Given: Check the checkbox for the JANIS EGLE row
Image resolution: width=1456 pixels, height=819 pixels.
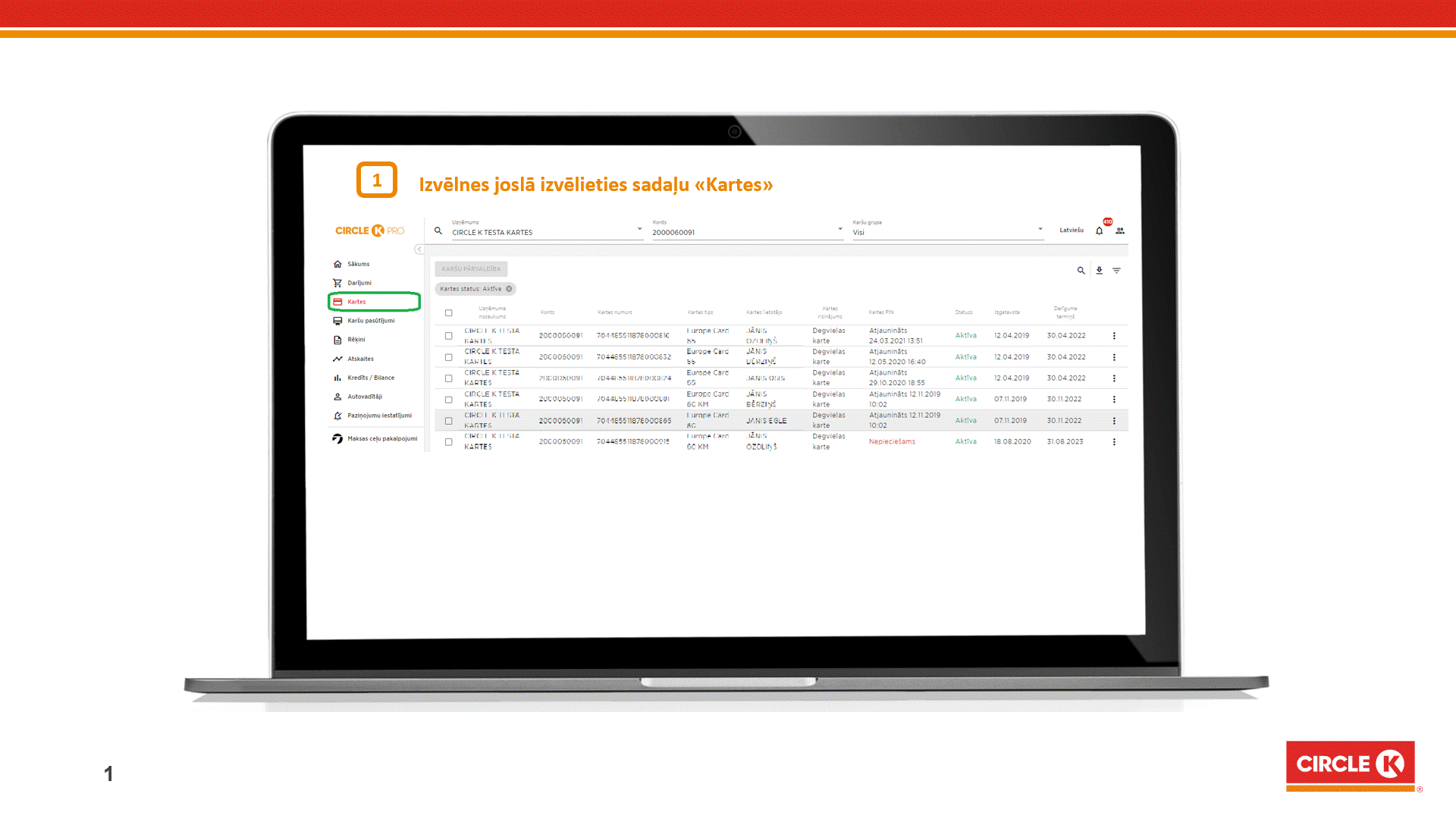Looking at the screenshot, I should [449, 421].
